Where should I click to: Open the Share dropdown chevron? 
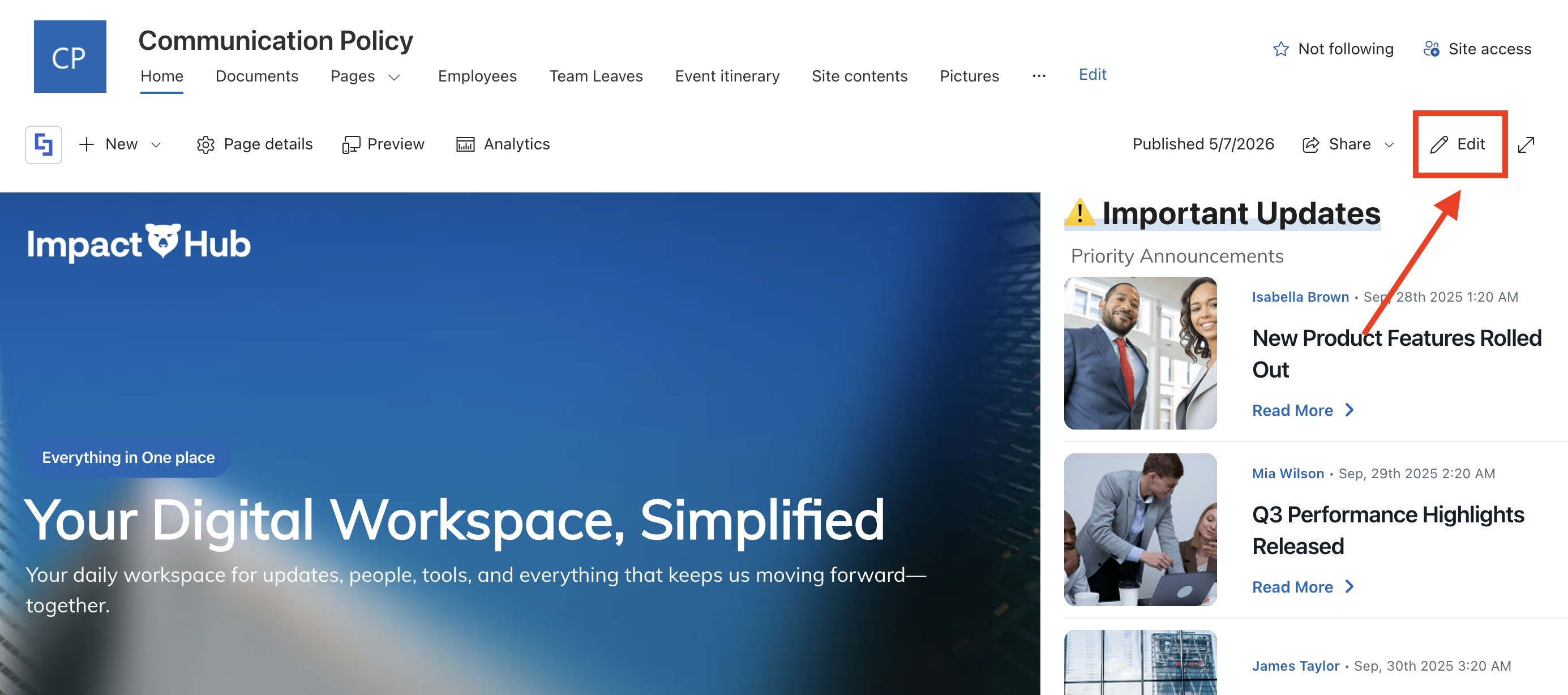1389,145
